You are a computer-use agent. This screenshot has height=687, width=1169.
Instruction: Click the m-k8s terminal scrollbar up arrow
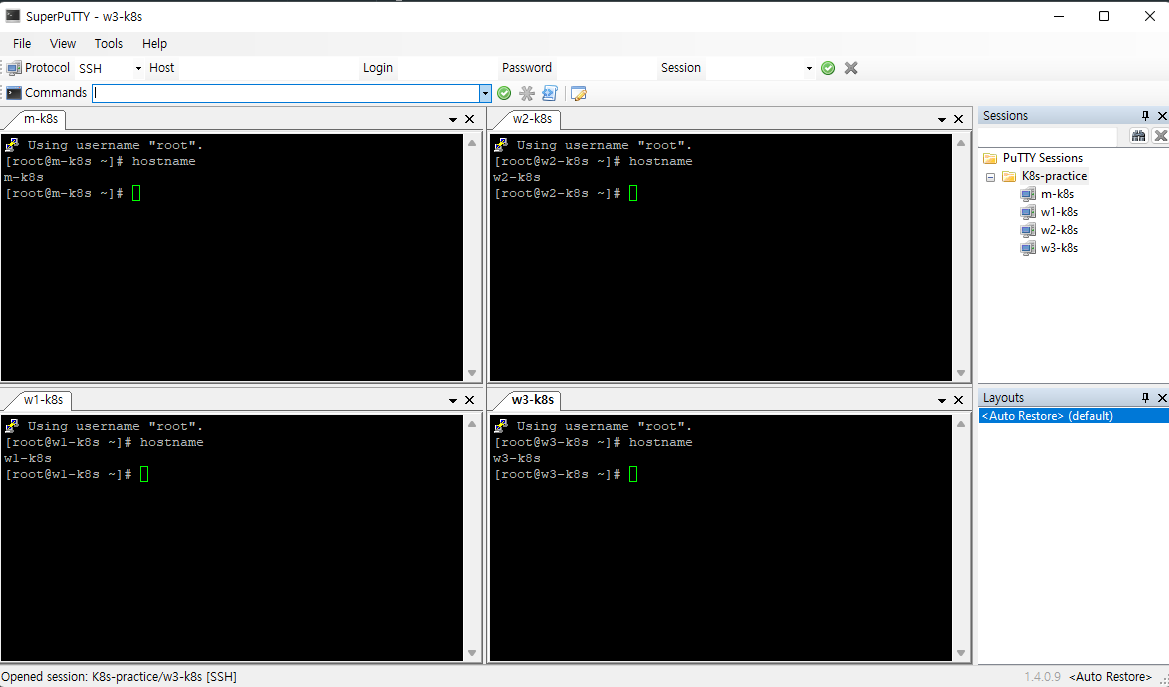click(x=472, y=143)
